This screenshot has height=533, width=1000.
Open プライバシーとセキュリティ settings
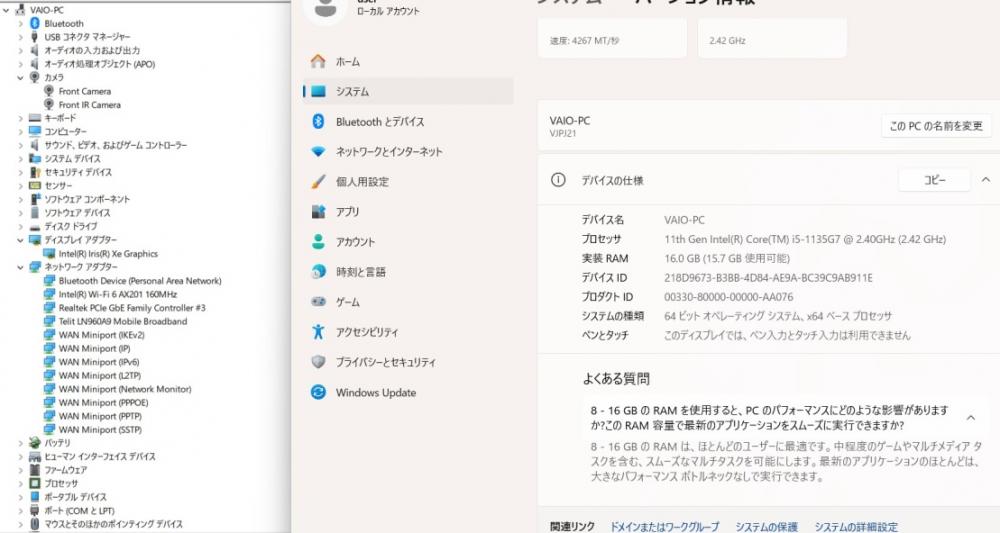[x=408, y=362]
